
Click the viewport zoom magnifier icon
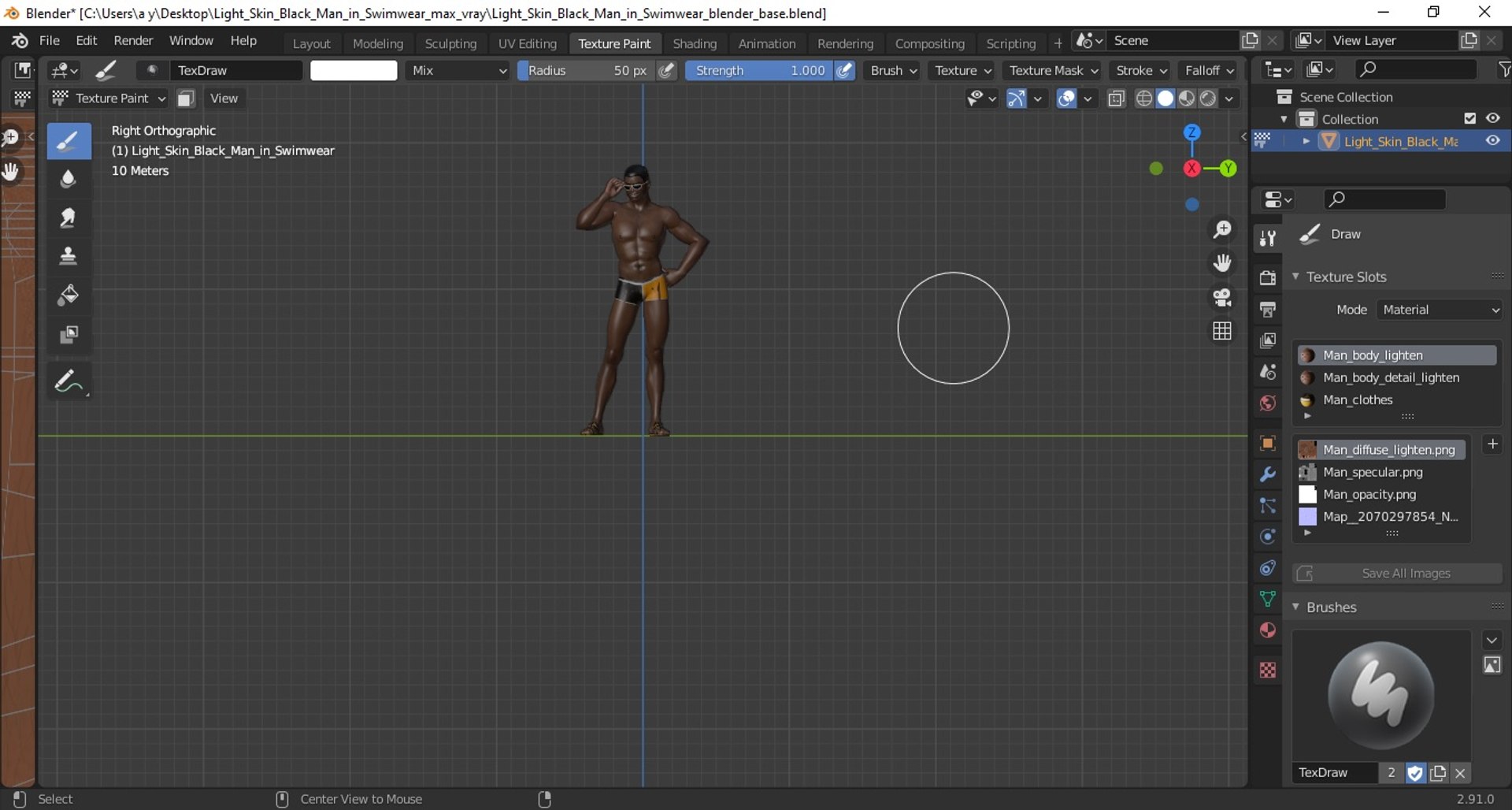click(1222, 229)
